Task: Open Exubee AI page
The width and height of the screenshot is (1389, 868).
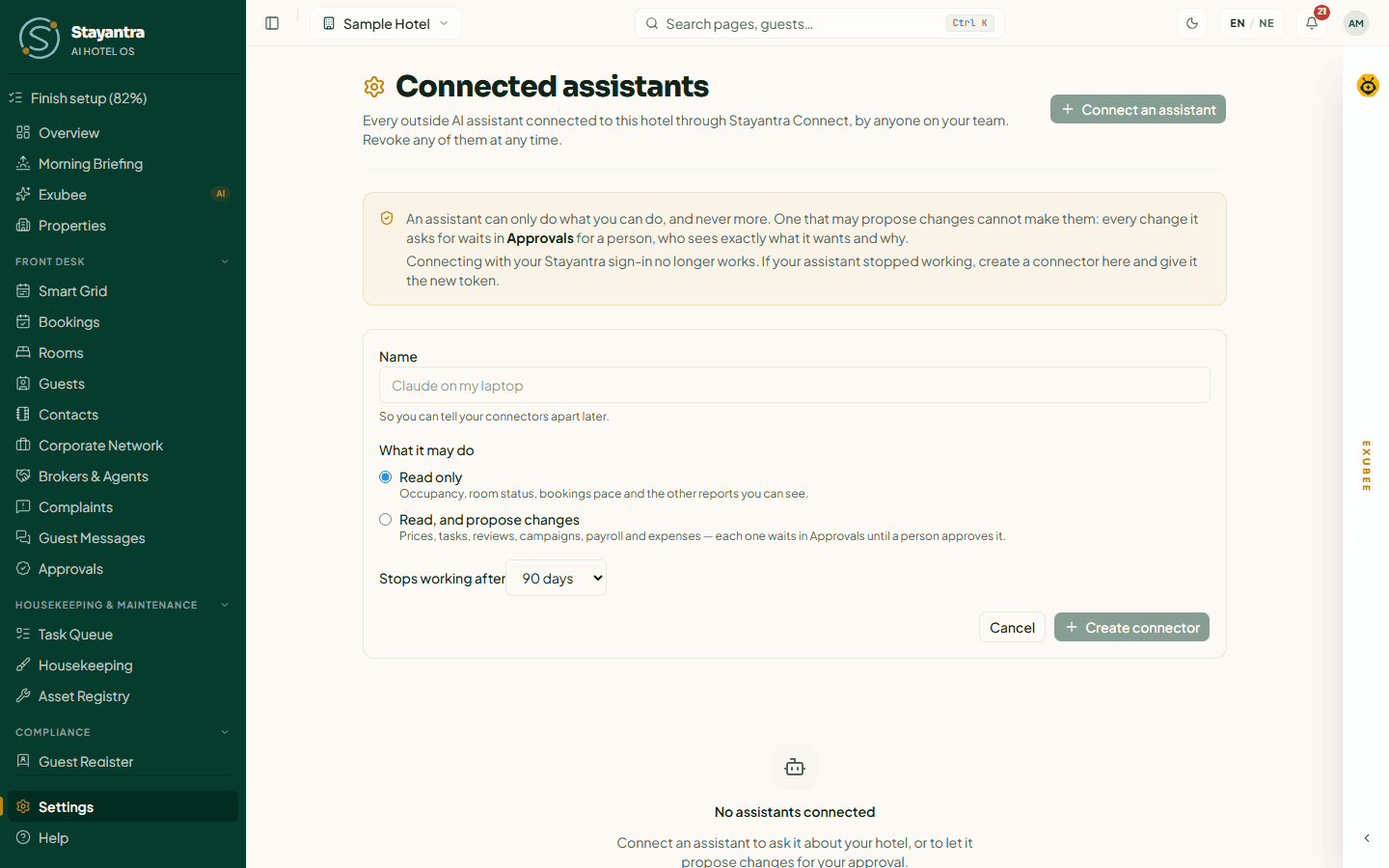Action: point(123,195)
